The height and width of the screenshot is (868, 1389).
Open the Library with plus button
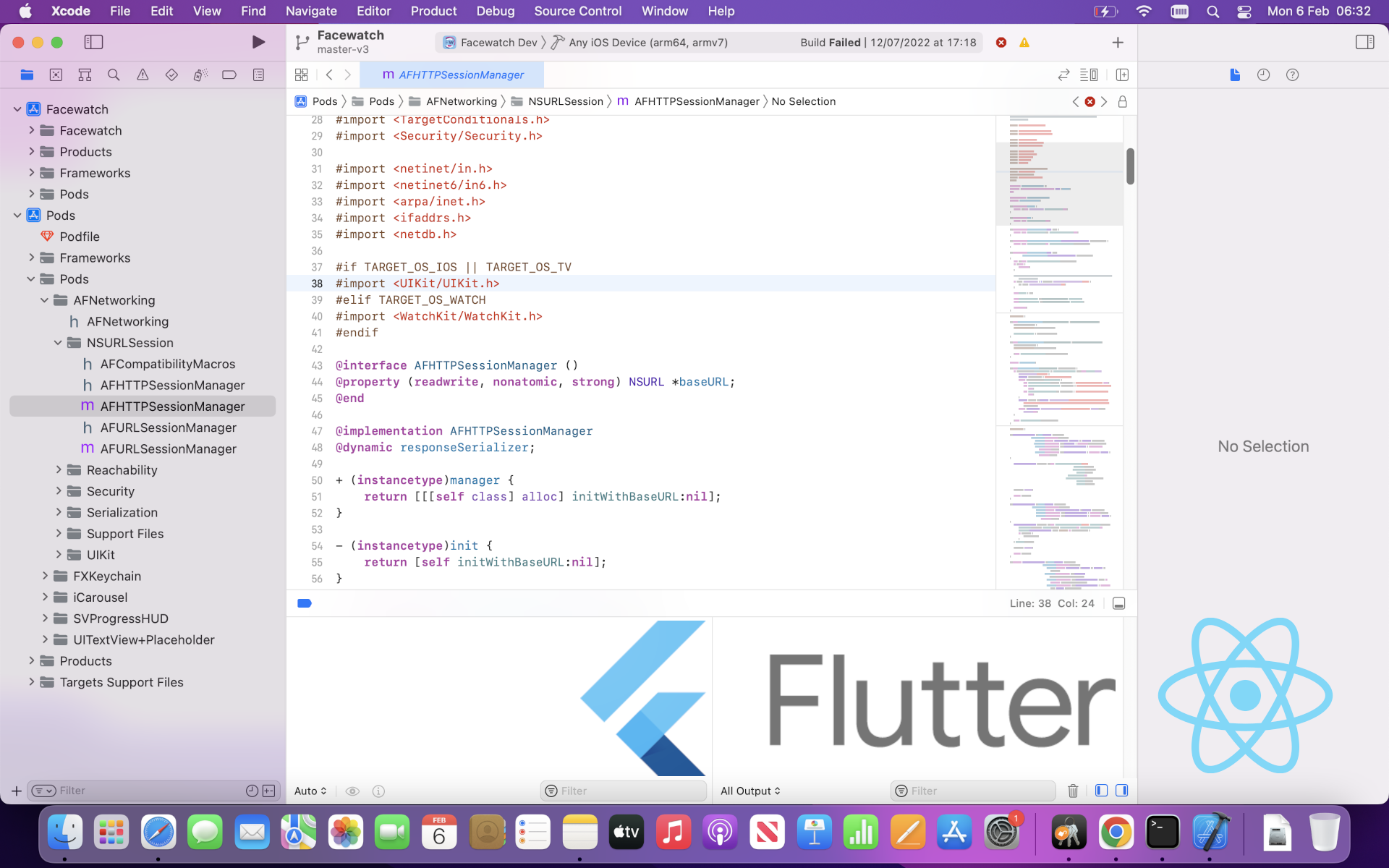point(1118,43)
